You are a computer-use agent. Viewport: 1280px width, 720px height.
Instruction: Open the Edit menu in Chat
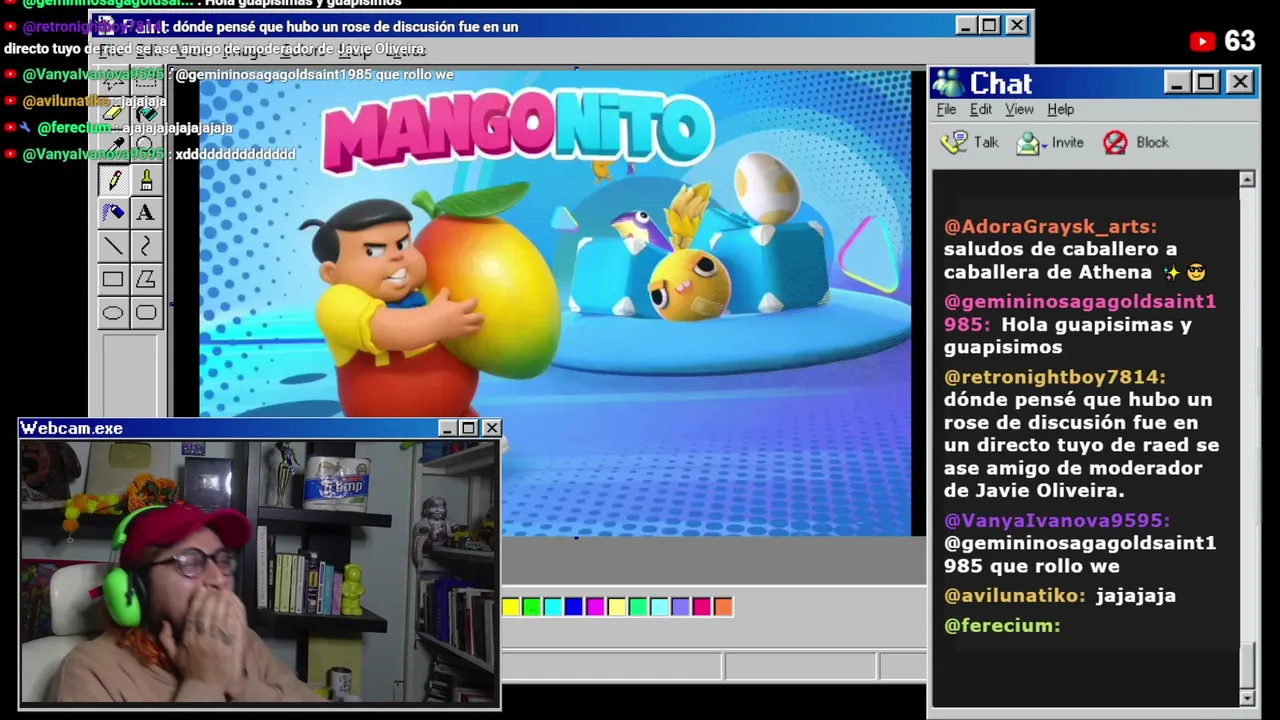coord(981,109)
